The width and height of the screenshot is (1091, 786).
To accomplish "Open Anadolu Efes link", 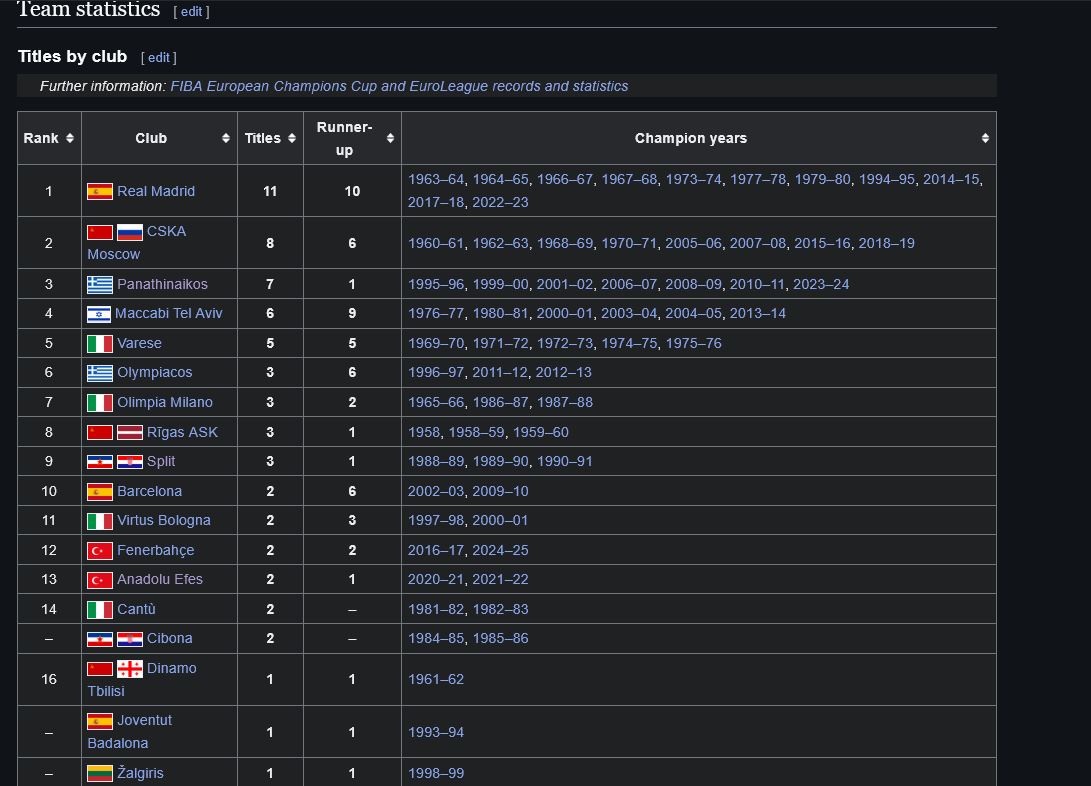I will coord(160,580).
